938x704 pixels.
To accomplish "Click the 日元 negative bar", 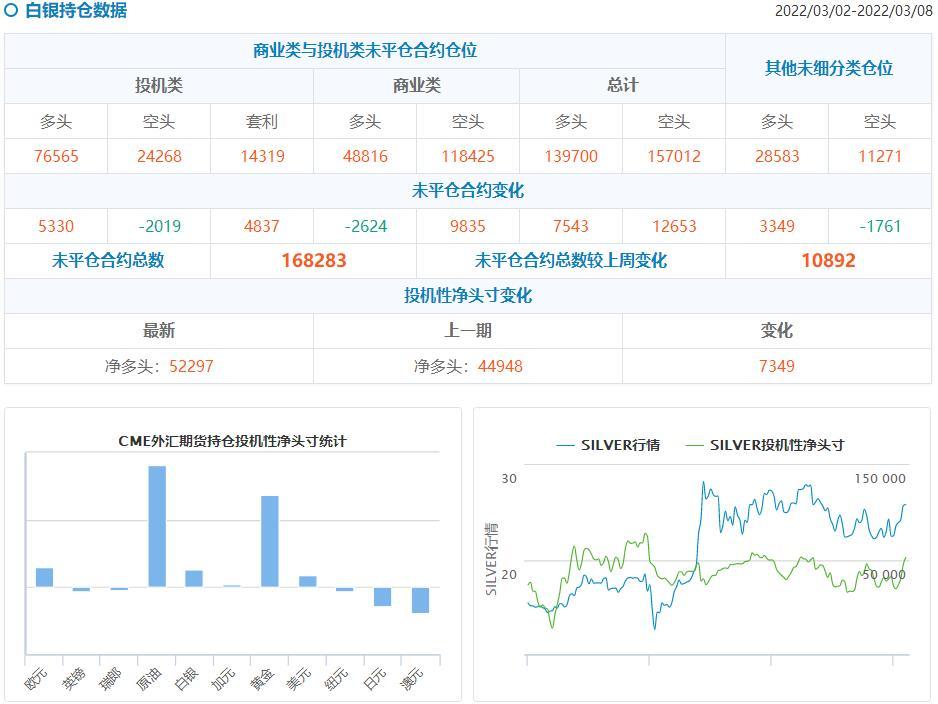I will [x=382, y=596].
